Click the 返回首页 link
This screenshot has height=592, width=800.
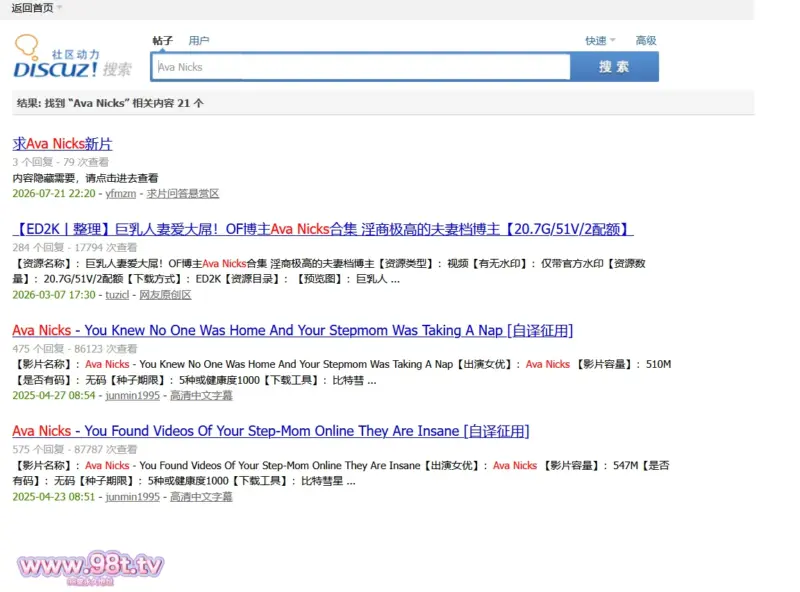[x=32, y=8]
